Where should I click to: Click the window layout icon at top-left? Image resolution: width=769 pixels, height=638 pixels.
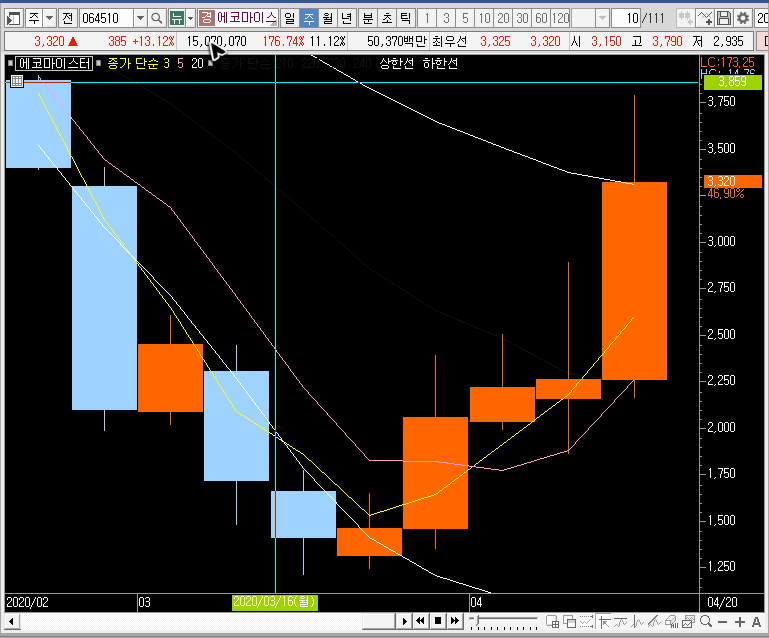pos(13,19)
